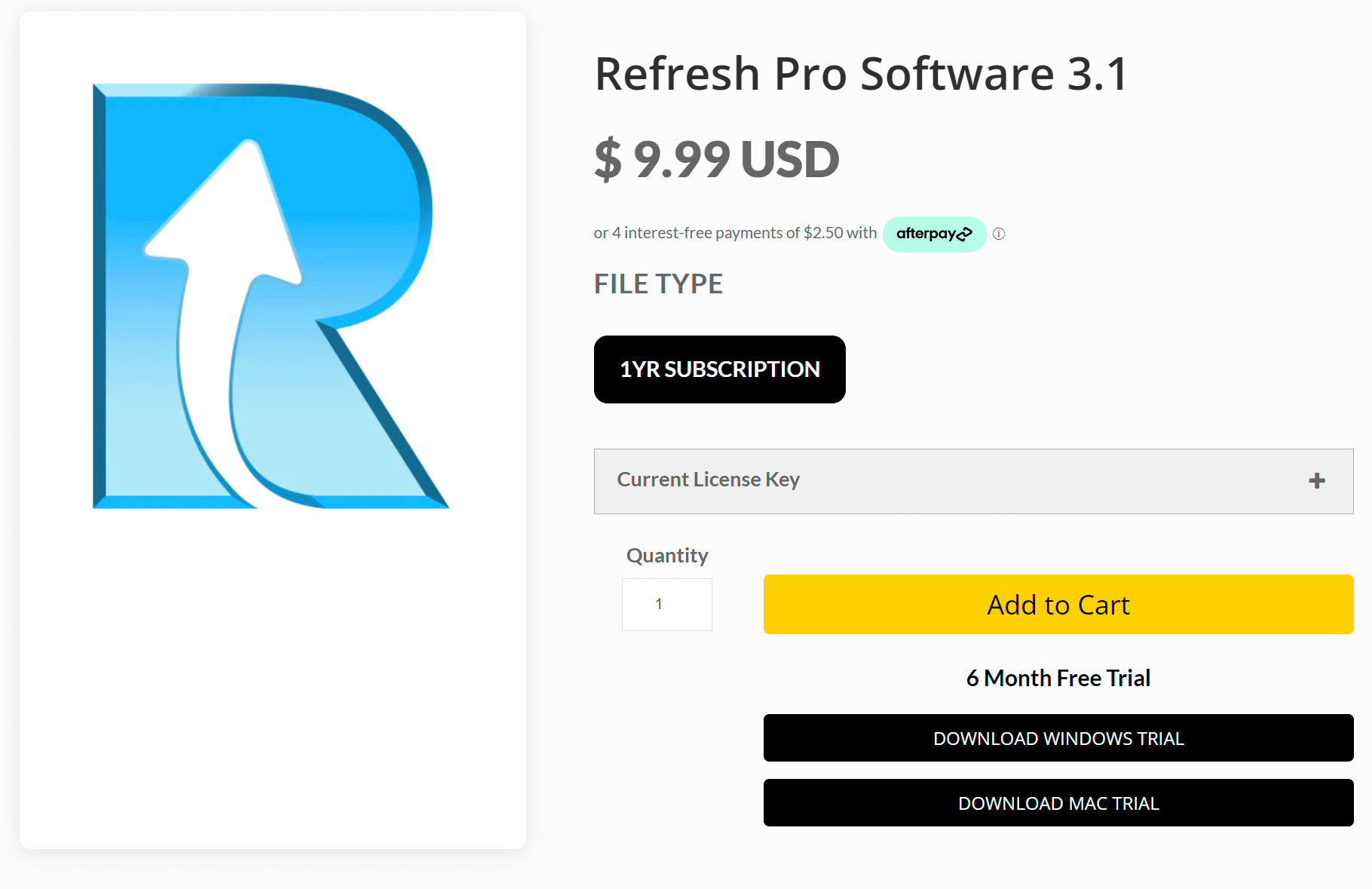Click the Quantity label
Viewport: 1372px width, 889px height.
(667, 556)
